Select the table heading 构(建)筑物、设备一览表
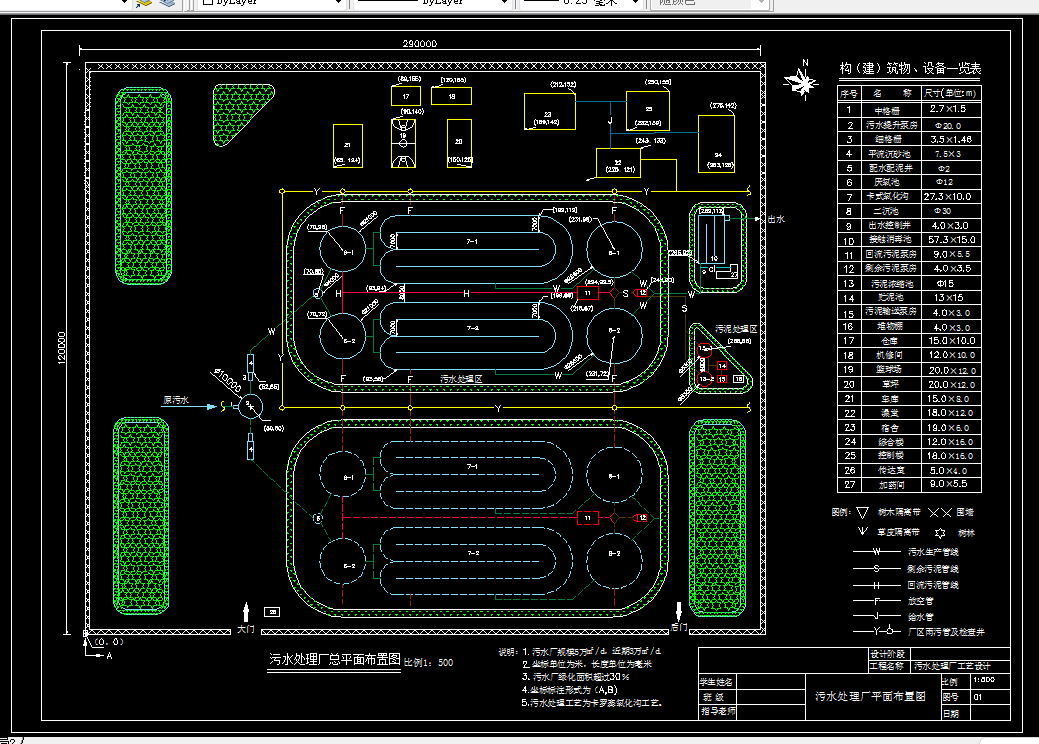 click(910, 68)
